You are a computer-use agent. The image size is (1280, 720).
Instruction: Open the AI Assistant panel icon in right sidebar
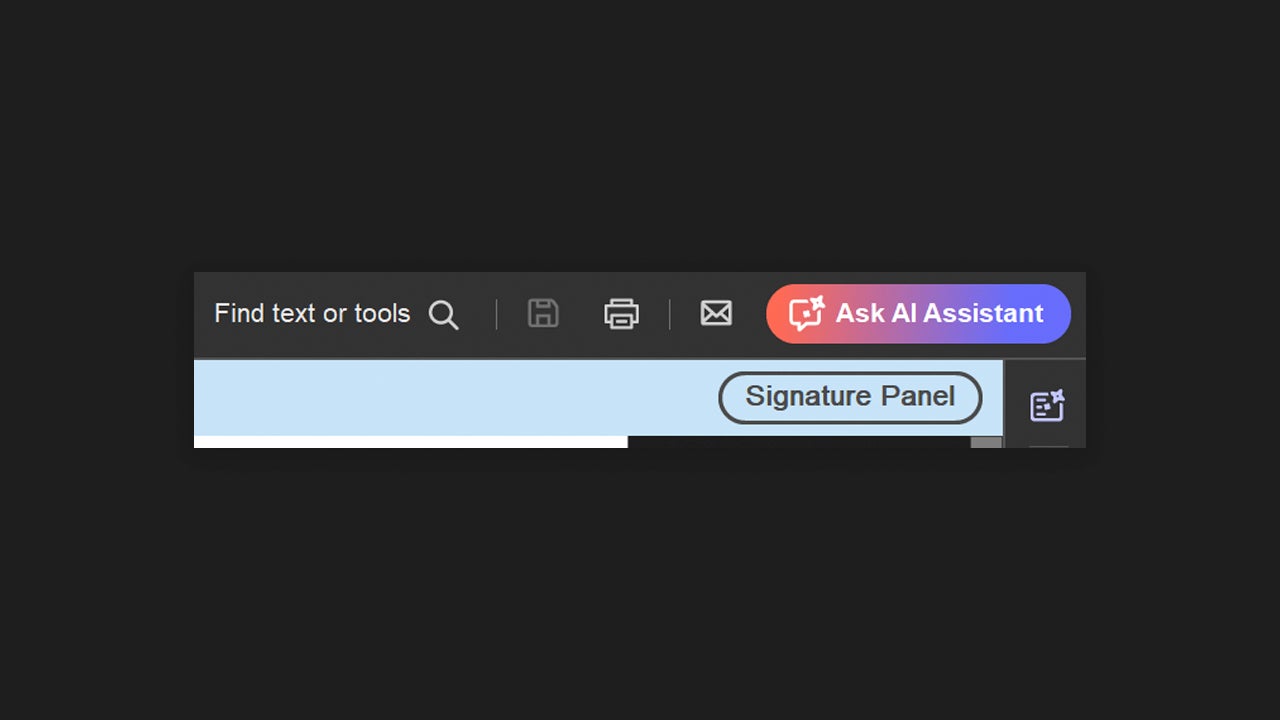click(x=1047, y=405)
